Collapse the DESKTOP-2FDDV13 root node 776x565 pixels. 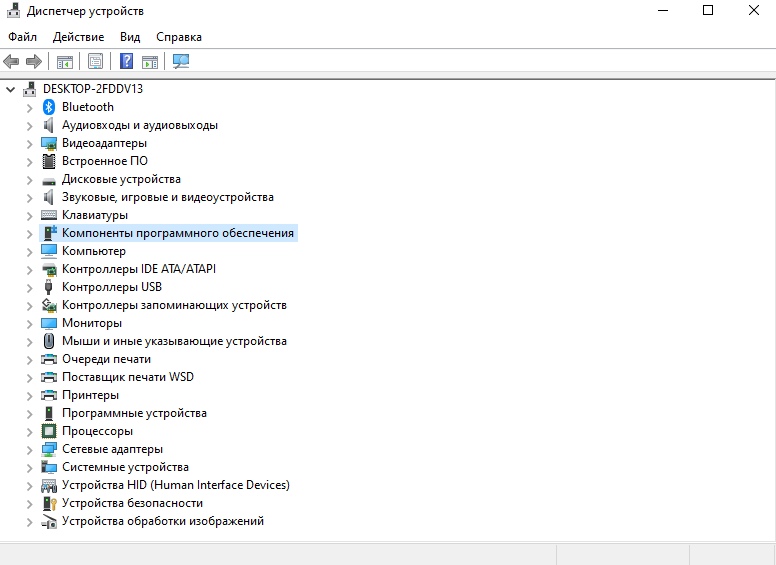10,90
